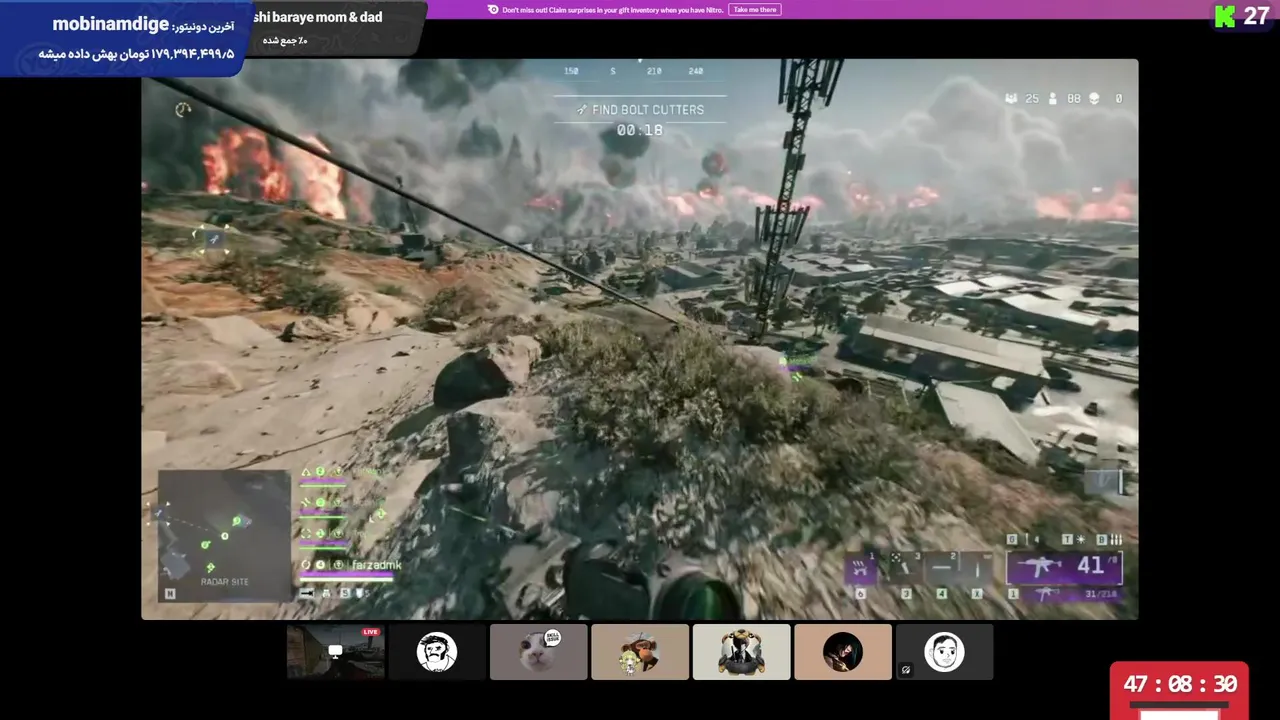Image resolution: width=1280 pixels, height=720 pixels.
Task: Click the squad member name 'farzadmk'
Action: (376, 565)
